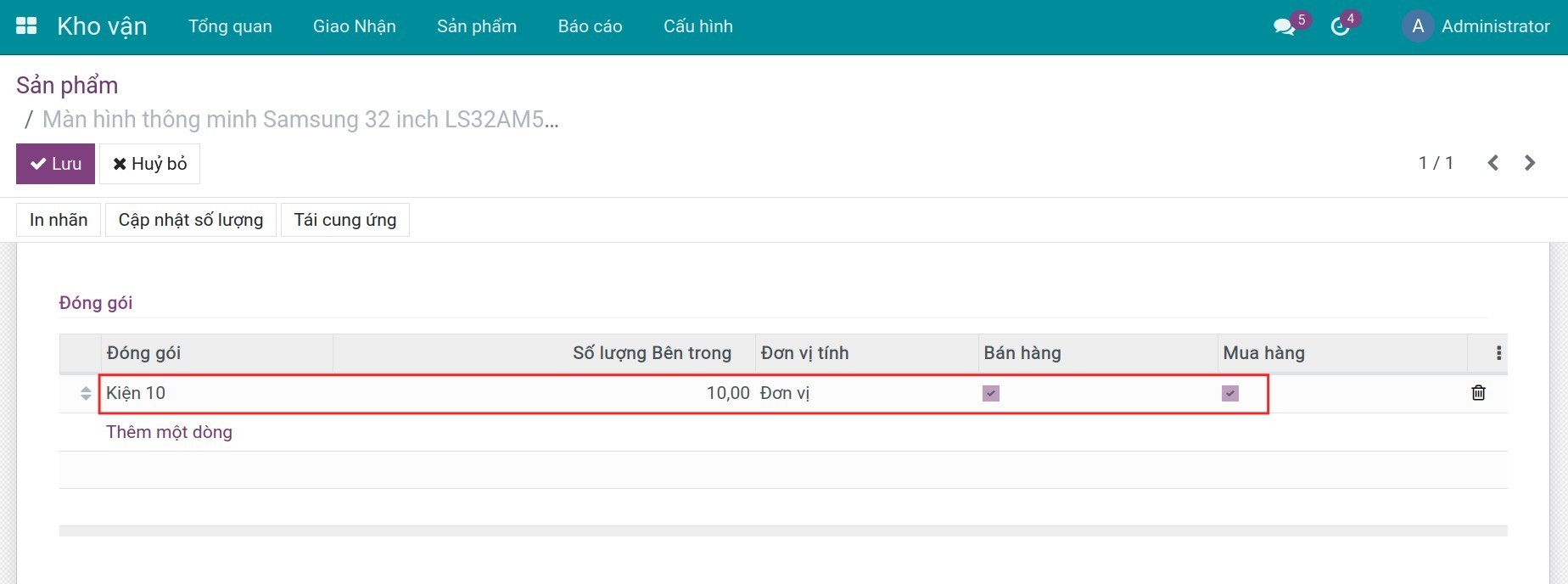The image size is (1568, 584).
Task: Click the Cập nhật số lượng button
Action: point(191,220)
